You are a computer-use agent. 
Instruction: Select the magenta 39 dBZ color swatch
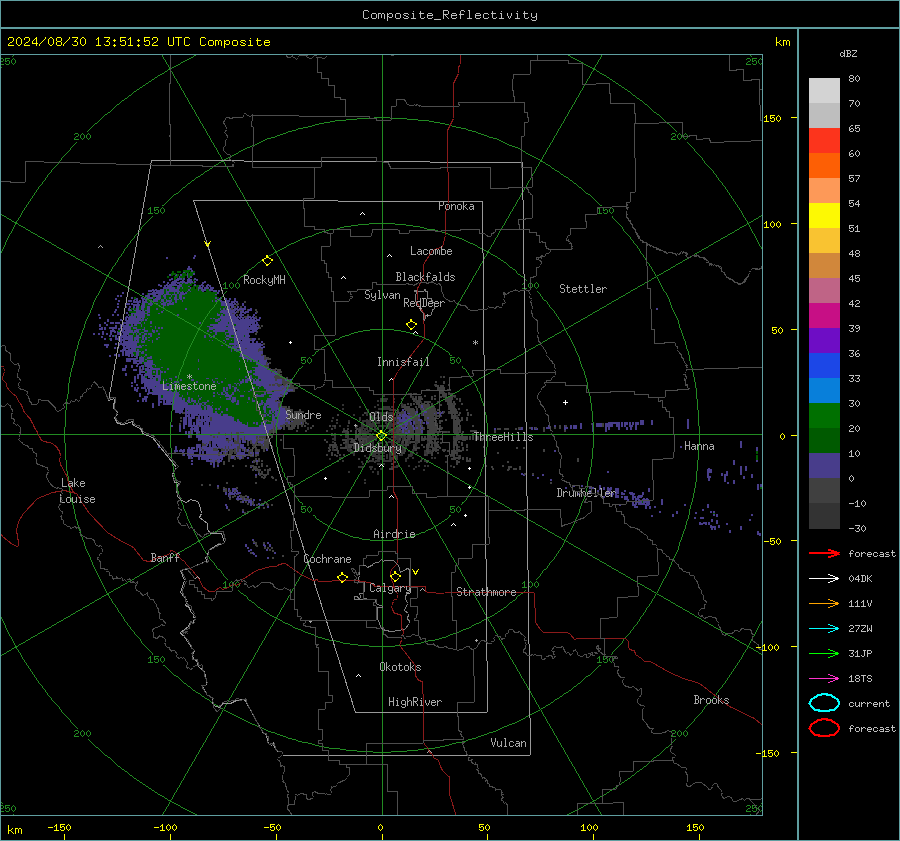[824, 316]
